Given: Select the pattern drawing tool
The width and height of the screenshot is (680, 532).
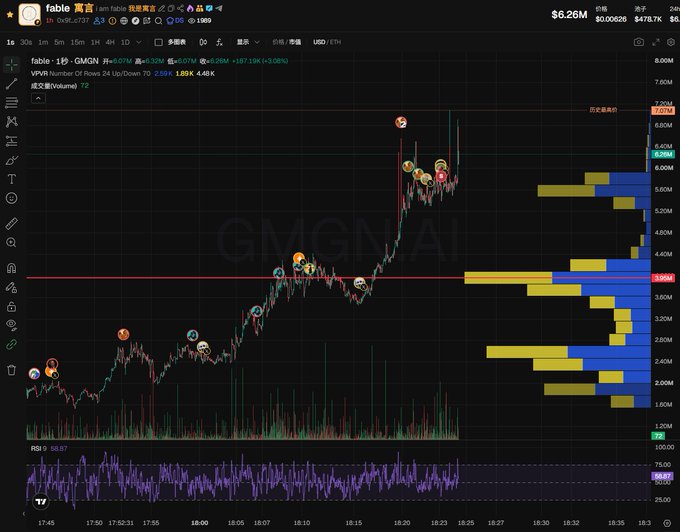Looking at the screenshot, I should pyautogui.click(x=12, y=122).
